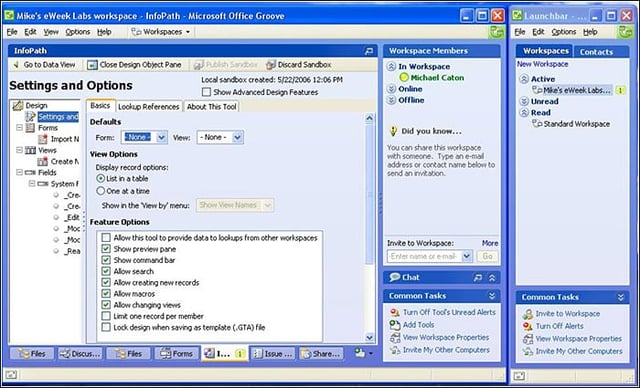640x388 pixels.
Task: Collapse the Forms node in design tree
Action: pyautogui.click(x=19, y=128)
